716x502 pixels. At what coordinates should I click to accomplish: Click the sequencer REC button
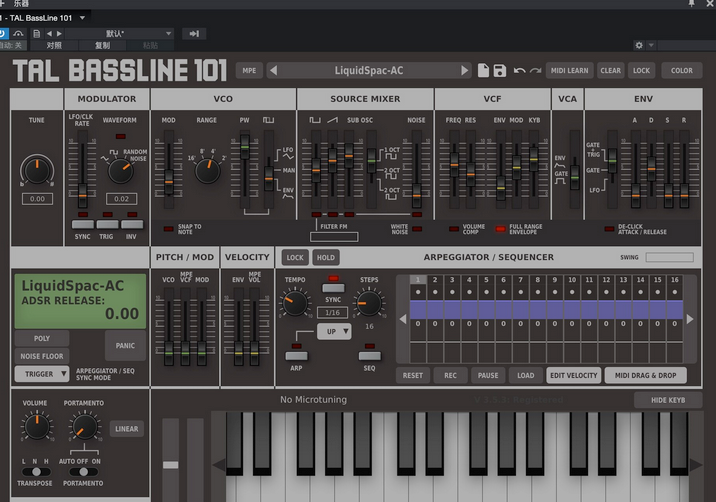click(x=451, y=375)
